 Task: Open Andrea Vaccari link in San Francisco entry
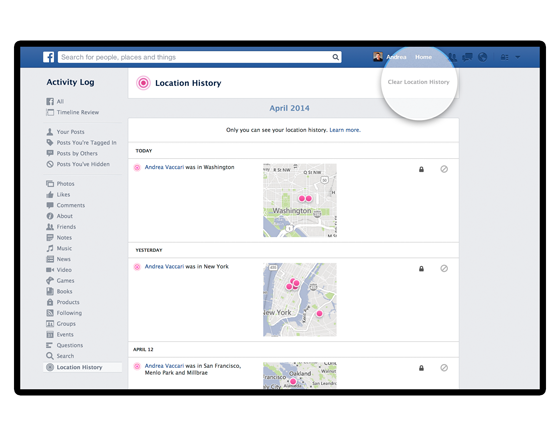(164, 366)
